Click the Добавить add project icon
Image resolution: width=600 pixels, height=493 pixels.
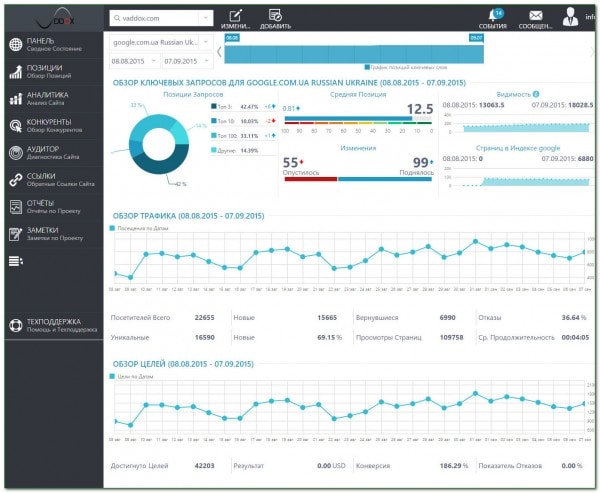tap(275, 15)
